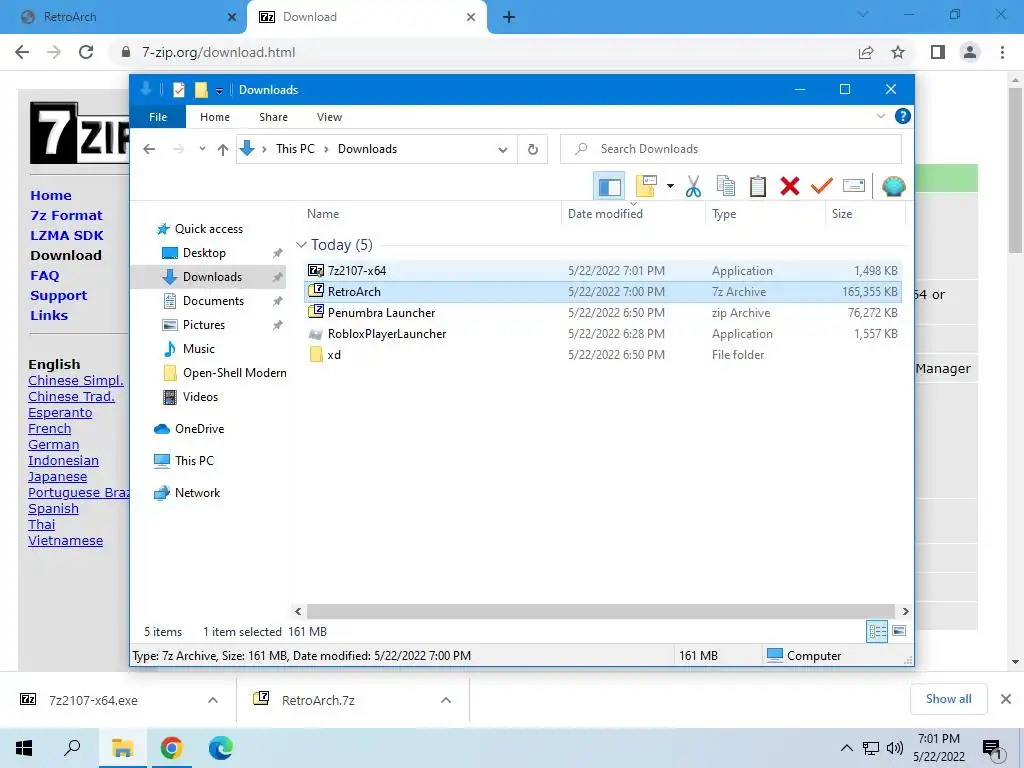Sort by Size column header

[x=865, y=214]
